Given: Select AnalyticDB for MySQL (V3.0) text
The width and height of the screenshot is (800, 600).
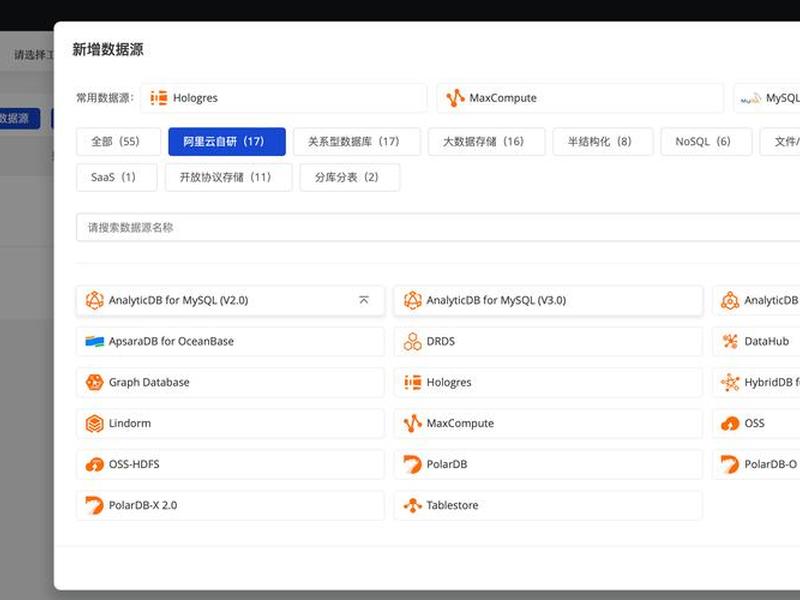Looking at the screenshot, I should tap(496, 301).
